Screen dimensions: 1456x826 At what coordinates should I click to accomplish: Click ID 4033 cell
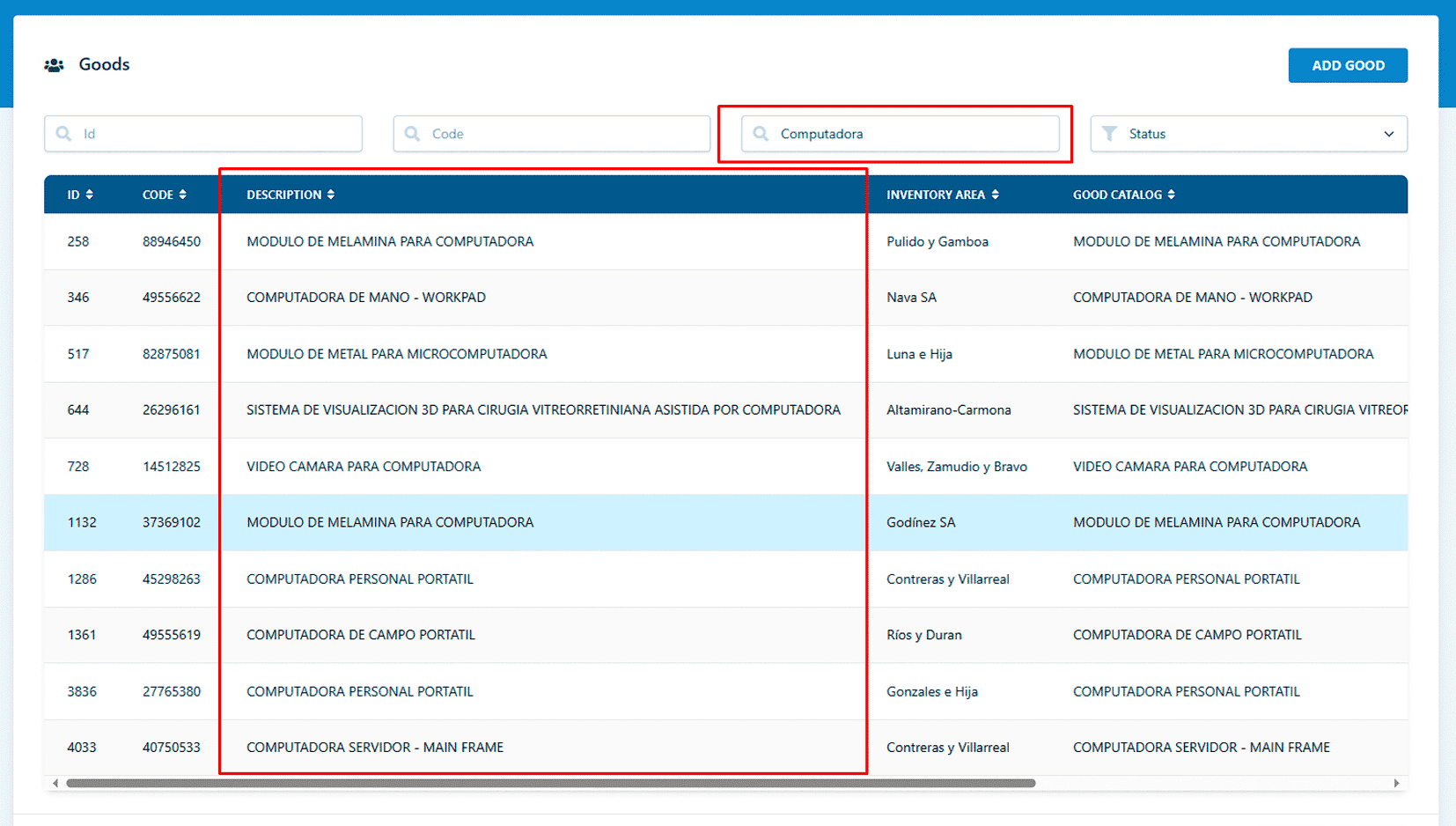click(82, 748)
